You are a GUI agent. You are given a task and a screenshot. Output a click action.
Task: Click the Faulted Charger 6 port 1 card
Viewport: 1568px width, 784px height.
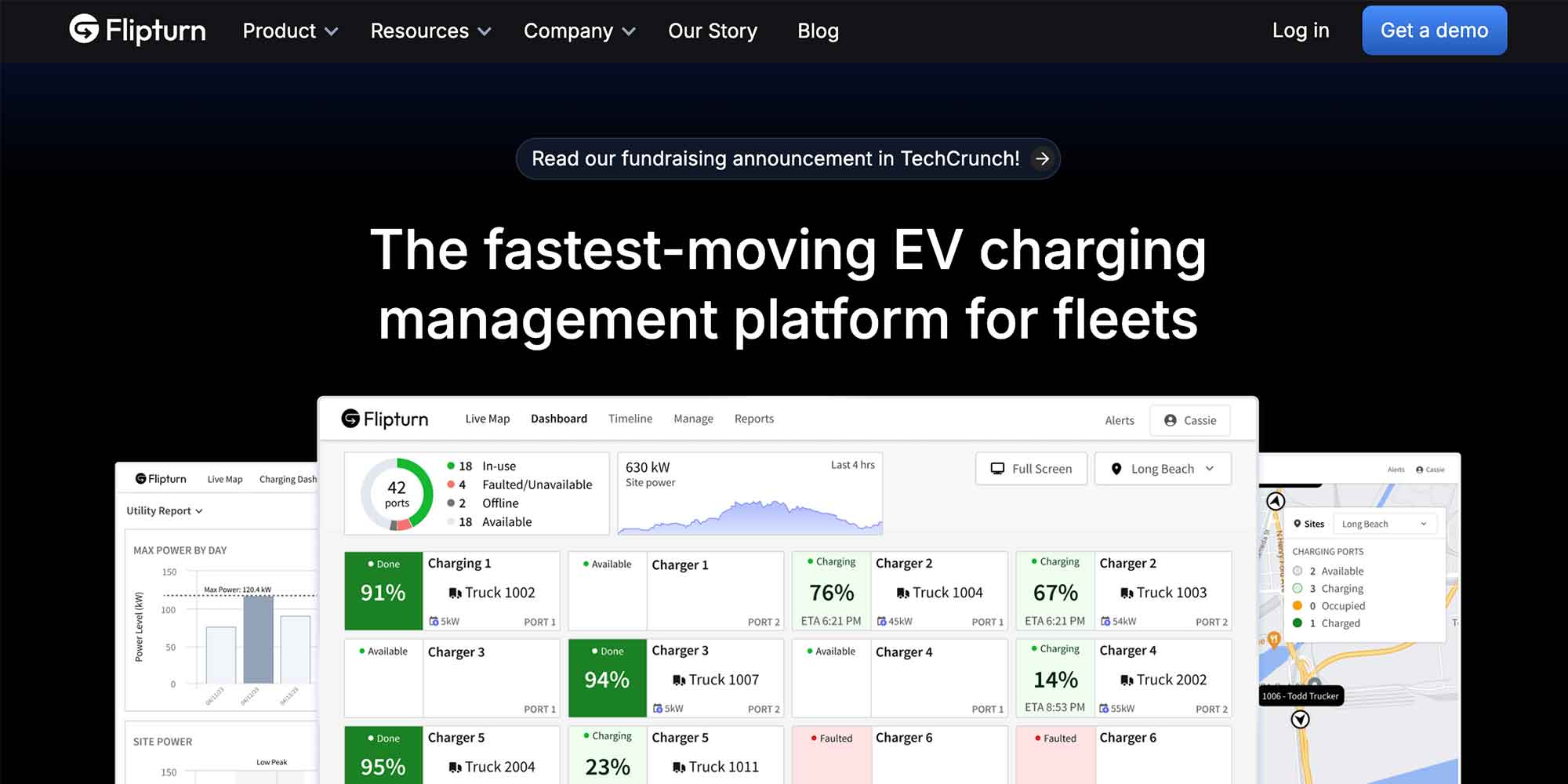pos(900,755)
